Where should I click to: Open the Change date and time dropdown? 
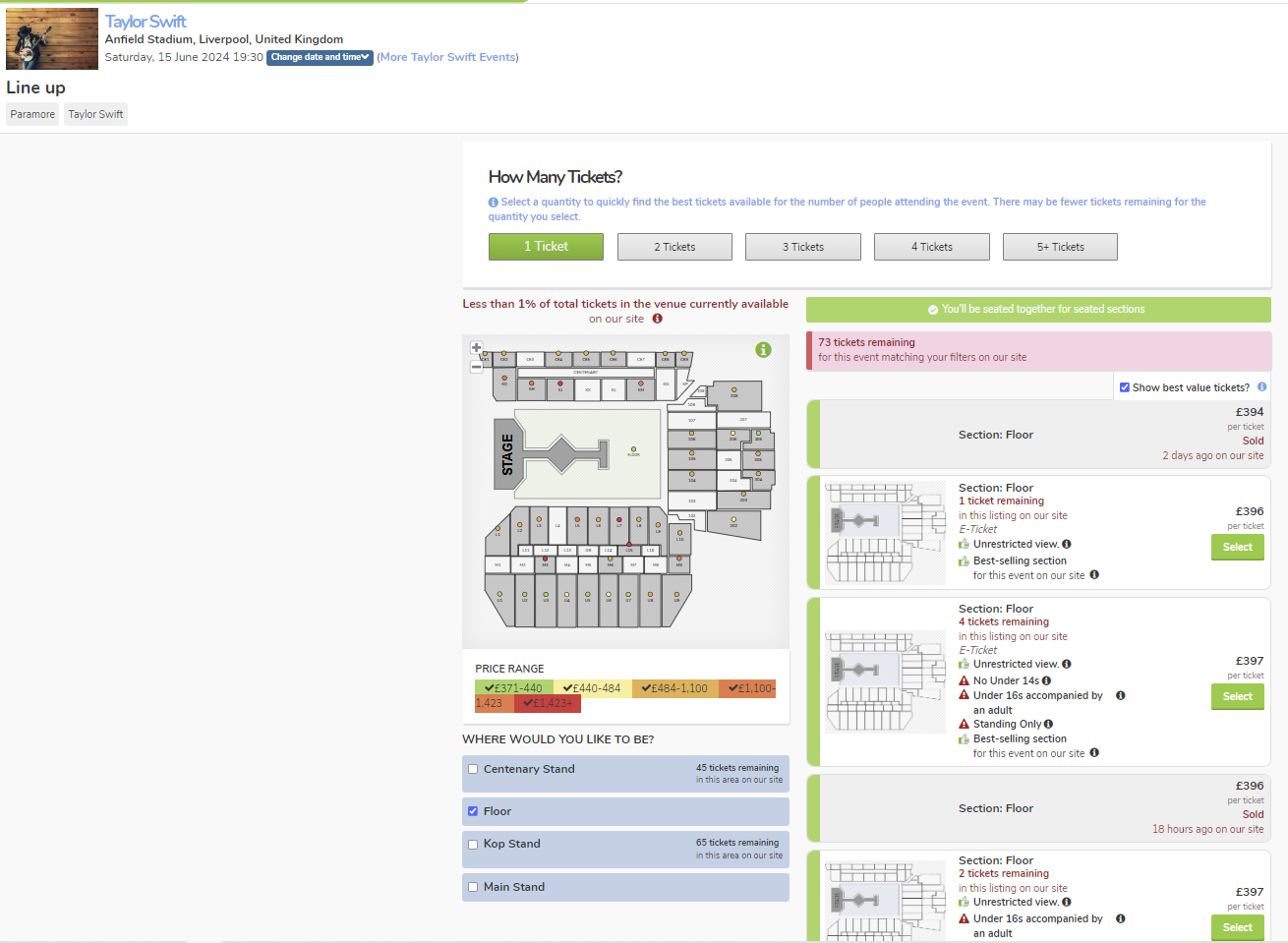tap(320, 57)
